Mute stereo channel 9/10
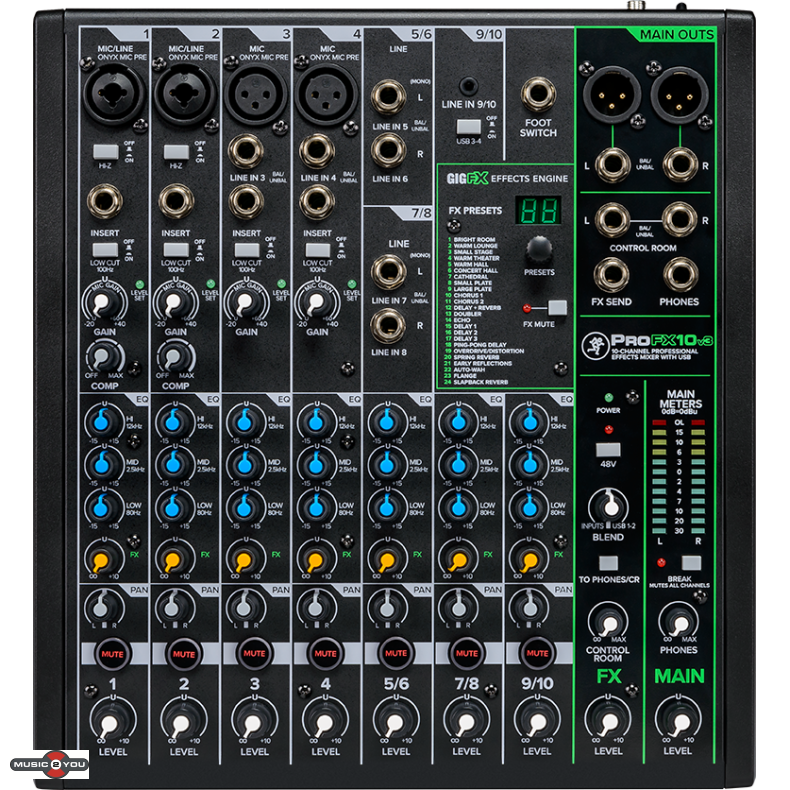The image size is (790, 790). click(537, 653)
